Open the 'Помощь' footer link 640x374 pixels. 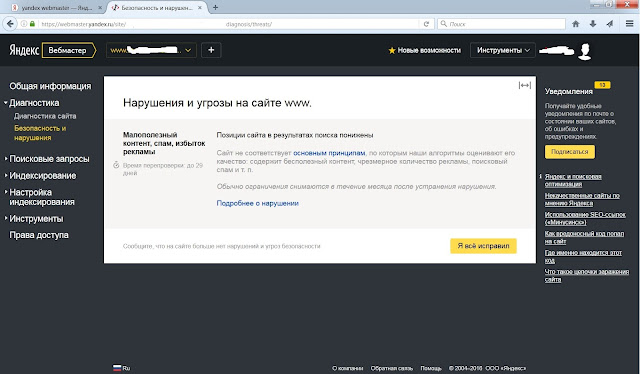[x=431, y=368]
